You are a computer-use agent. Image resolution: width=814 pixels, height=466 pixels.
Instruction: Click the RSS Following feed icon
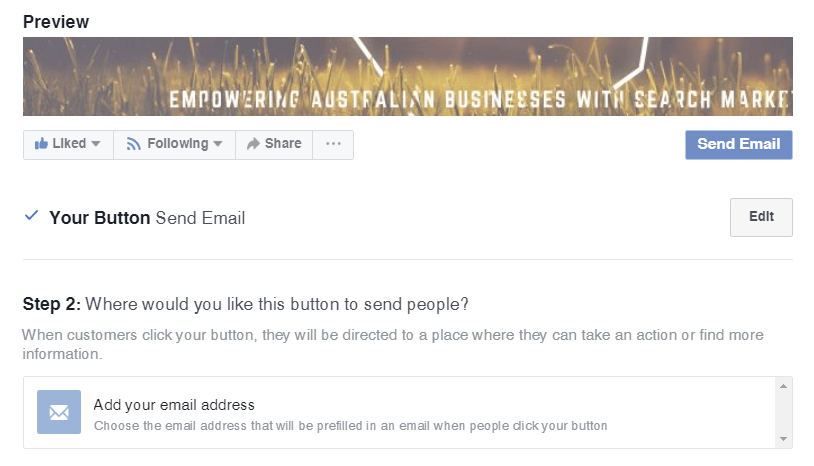pyautogui.click(x=133, y=144)
